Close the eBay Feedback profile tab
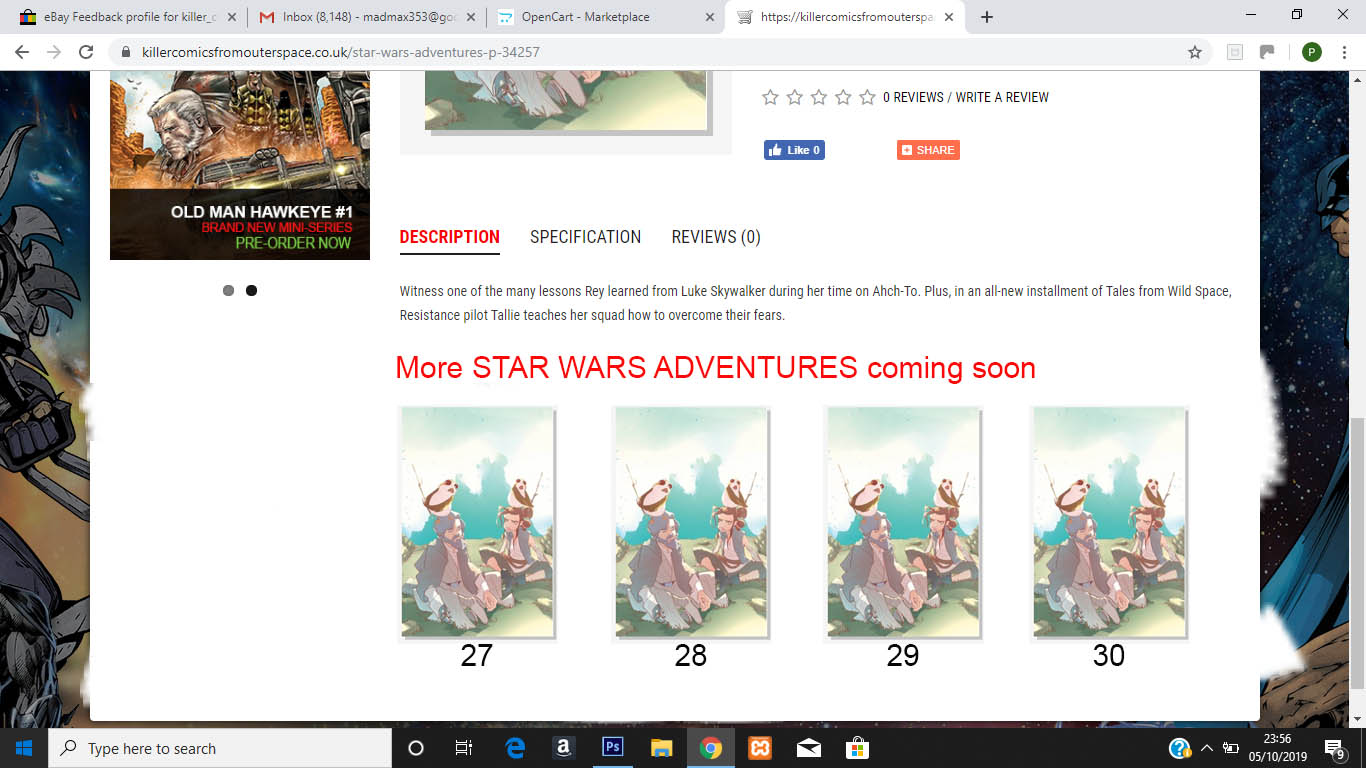The image size is (1366, 768). pyautogui.click(x=232, y=17)
